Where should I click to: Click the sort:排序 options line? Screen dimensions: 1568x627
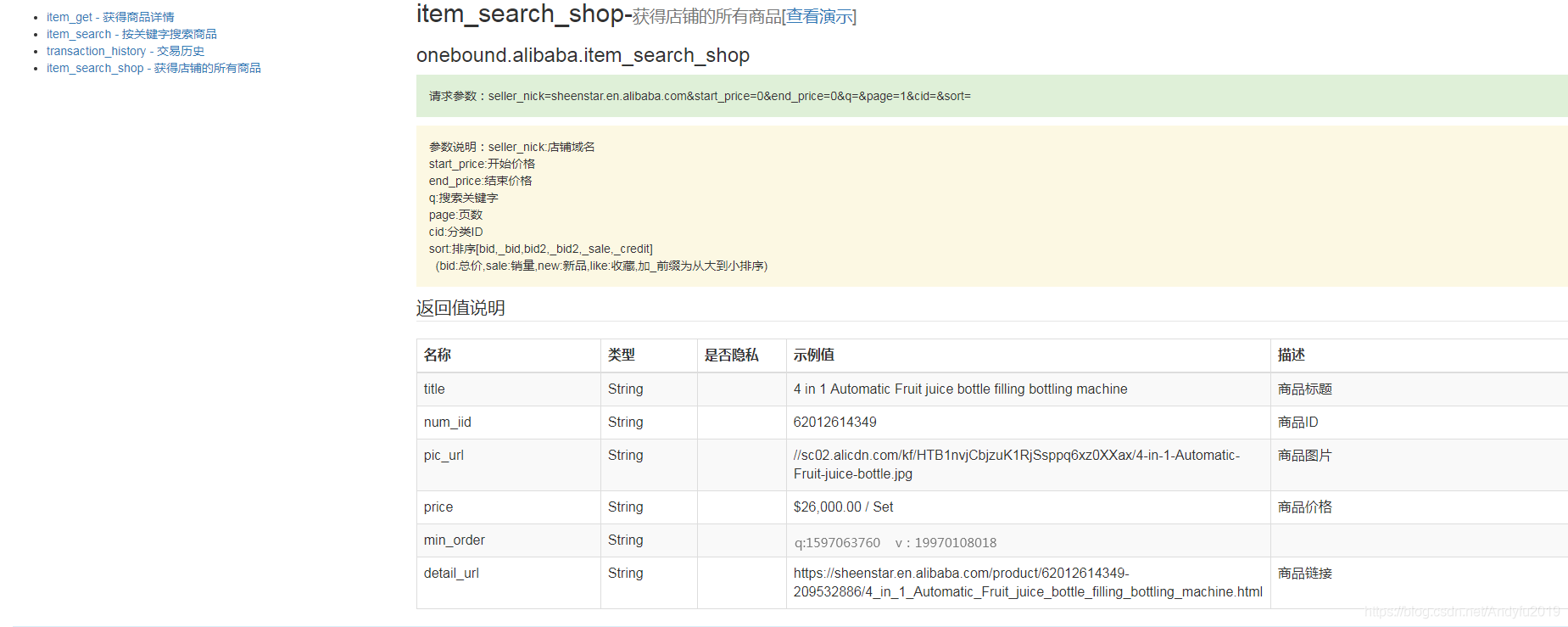tap(540, 249)
